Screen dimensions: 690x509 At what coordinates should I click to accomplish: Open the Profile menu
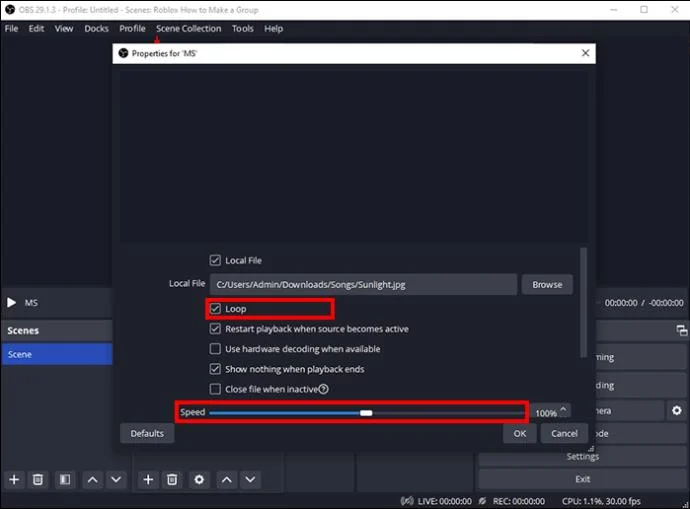pyautogui.click(x=132, y=29)
